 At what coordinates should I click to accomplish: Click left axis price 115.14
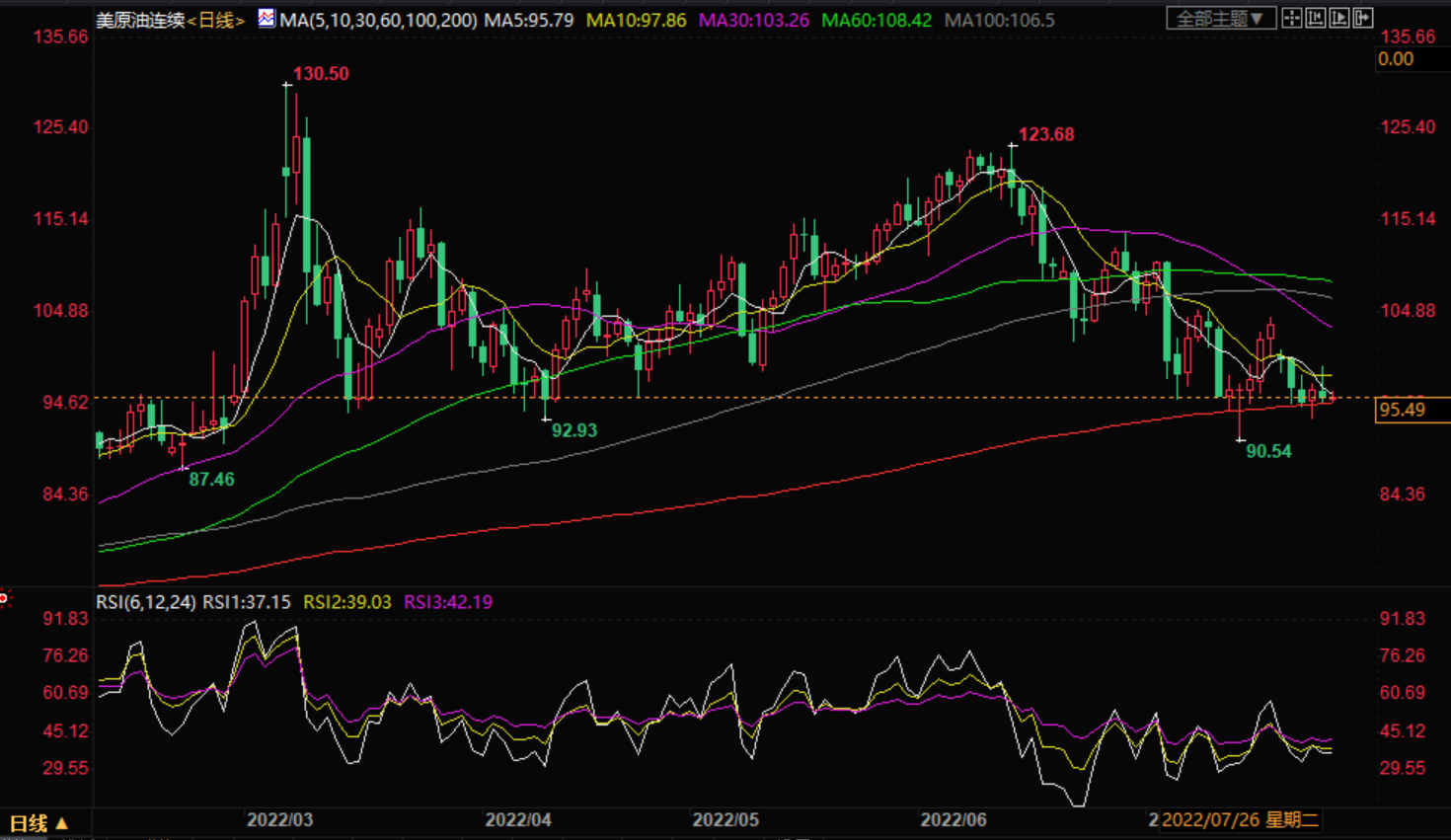coord(61,219)
